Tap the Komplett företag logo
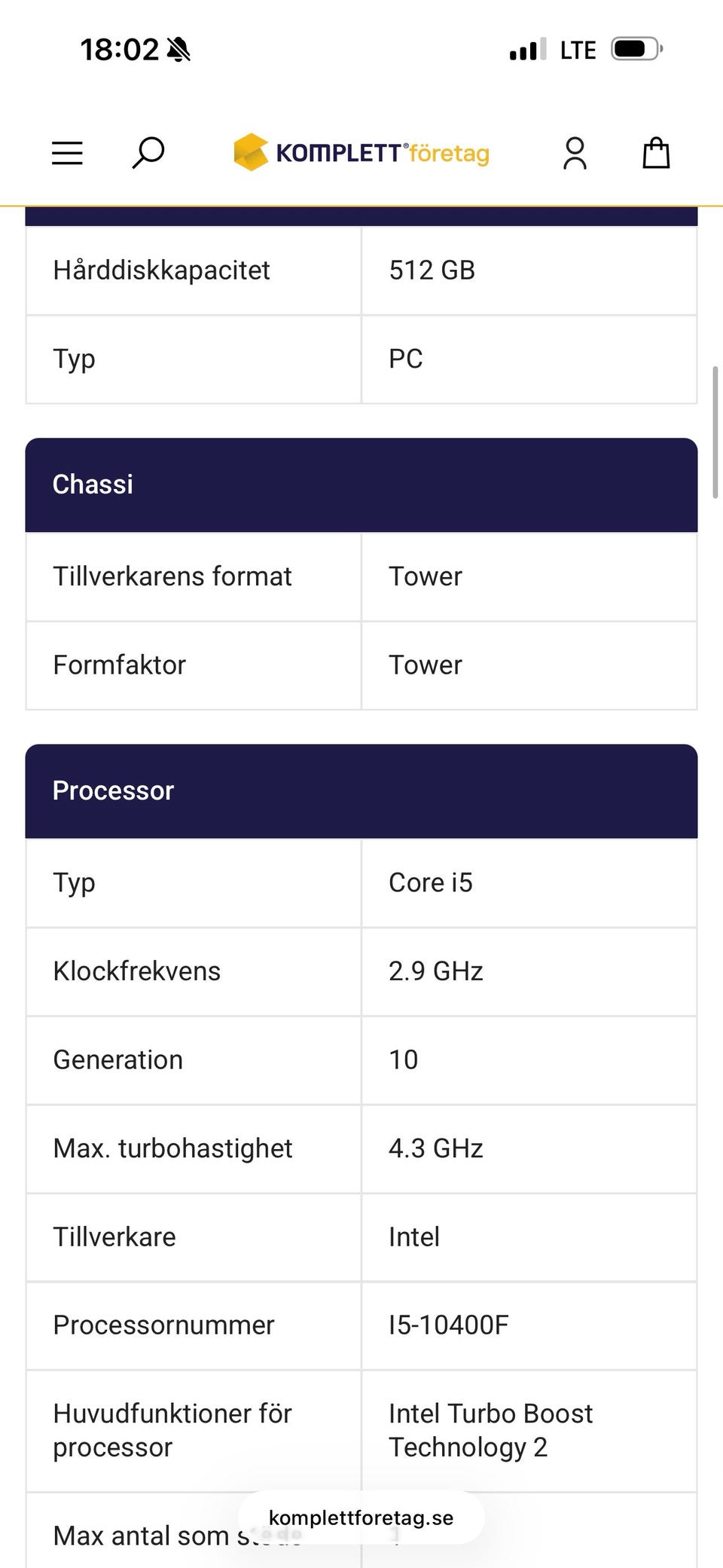This screenshot has width=723, height=1568. 361,153
